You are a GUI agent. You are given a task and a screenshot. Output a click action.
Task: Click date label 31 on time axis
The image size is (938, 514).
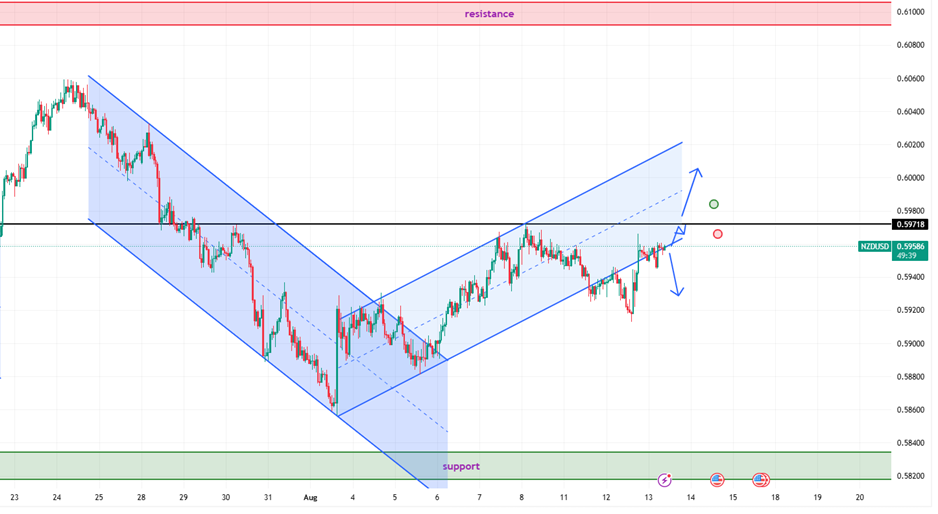[268, 497]
